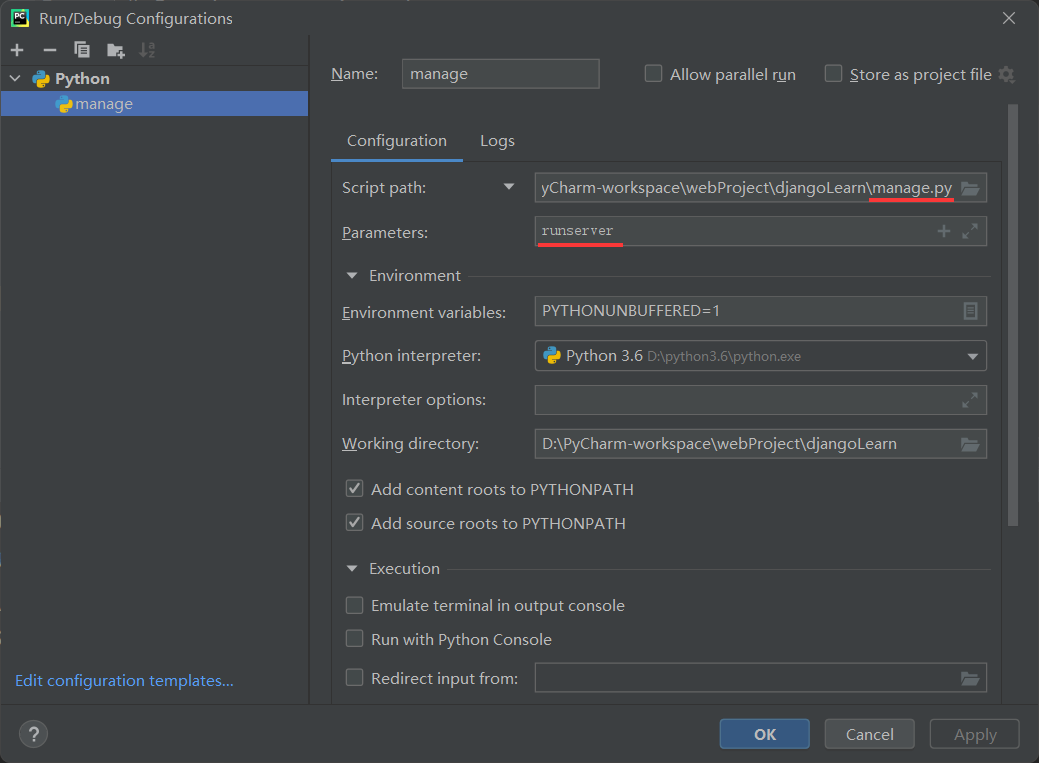Select the manage configuration in the tree
The image size is (1039, 763).
[154, 104]
